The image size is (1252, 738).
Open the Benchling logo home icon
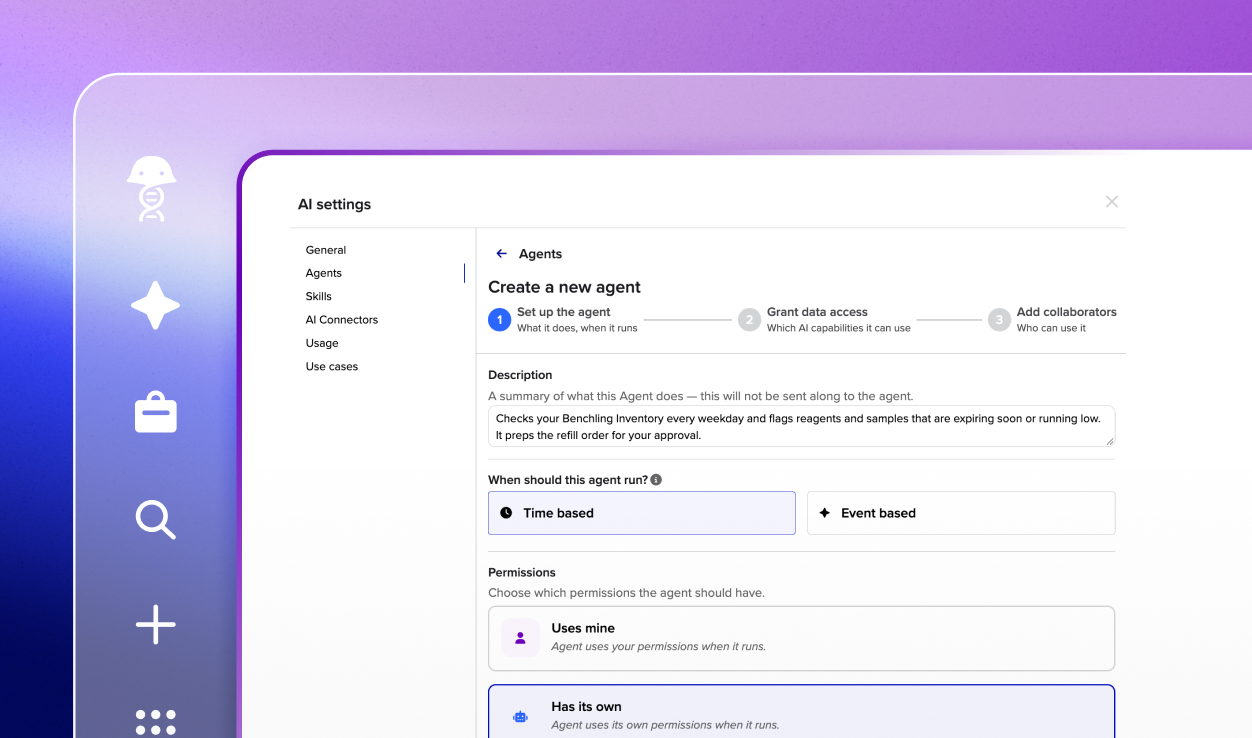coord(152,189)
